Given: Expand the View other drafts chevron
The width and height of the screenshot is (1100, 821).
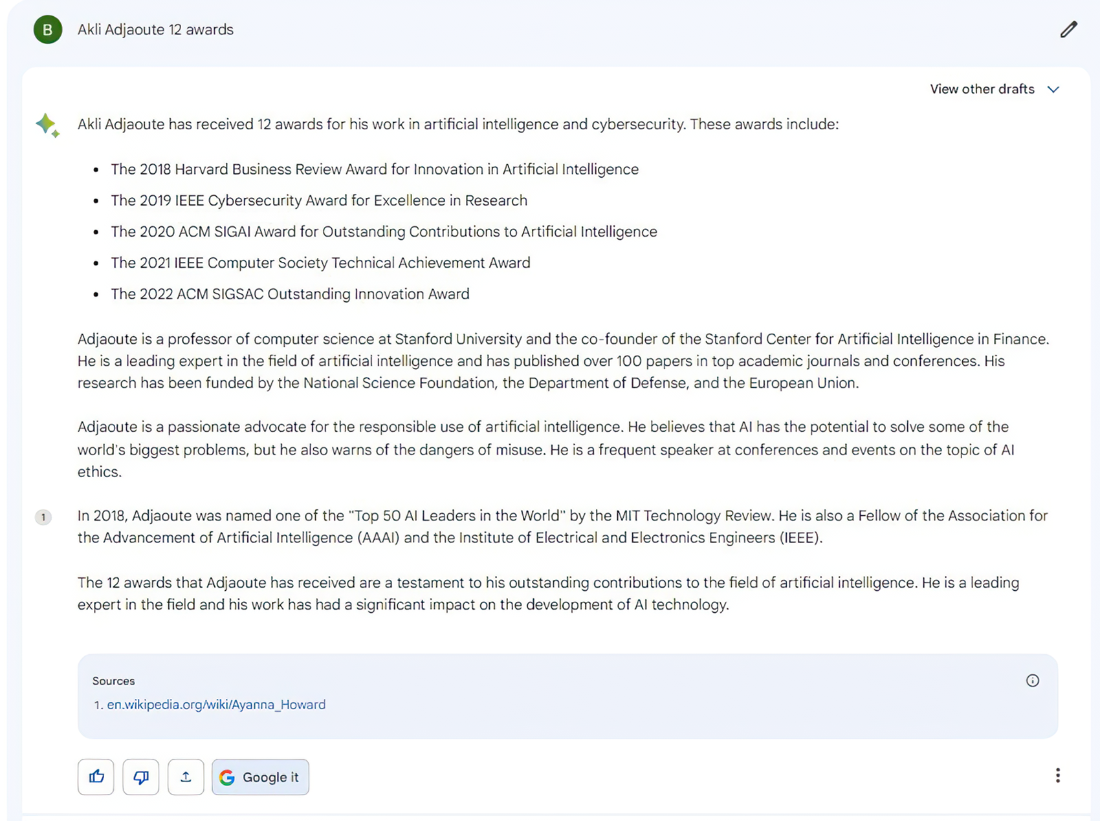Looking at the screenshot, I should click(x=1053, y=89).
